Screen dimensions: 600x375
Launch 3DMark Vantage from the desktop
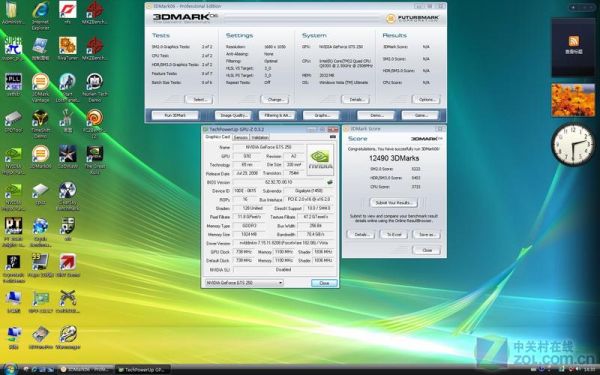coord(41,87)
